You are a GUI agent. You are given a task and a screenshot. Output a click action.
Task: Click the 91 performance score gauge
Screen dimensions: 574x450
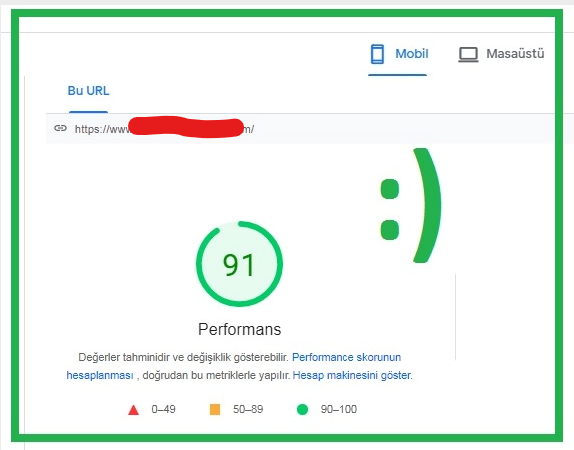pyautogui.click(x=239, y=264)
